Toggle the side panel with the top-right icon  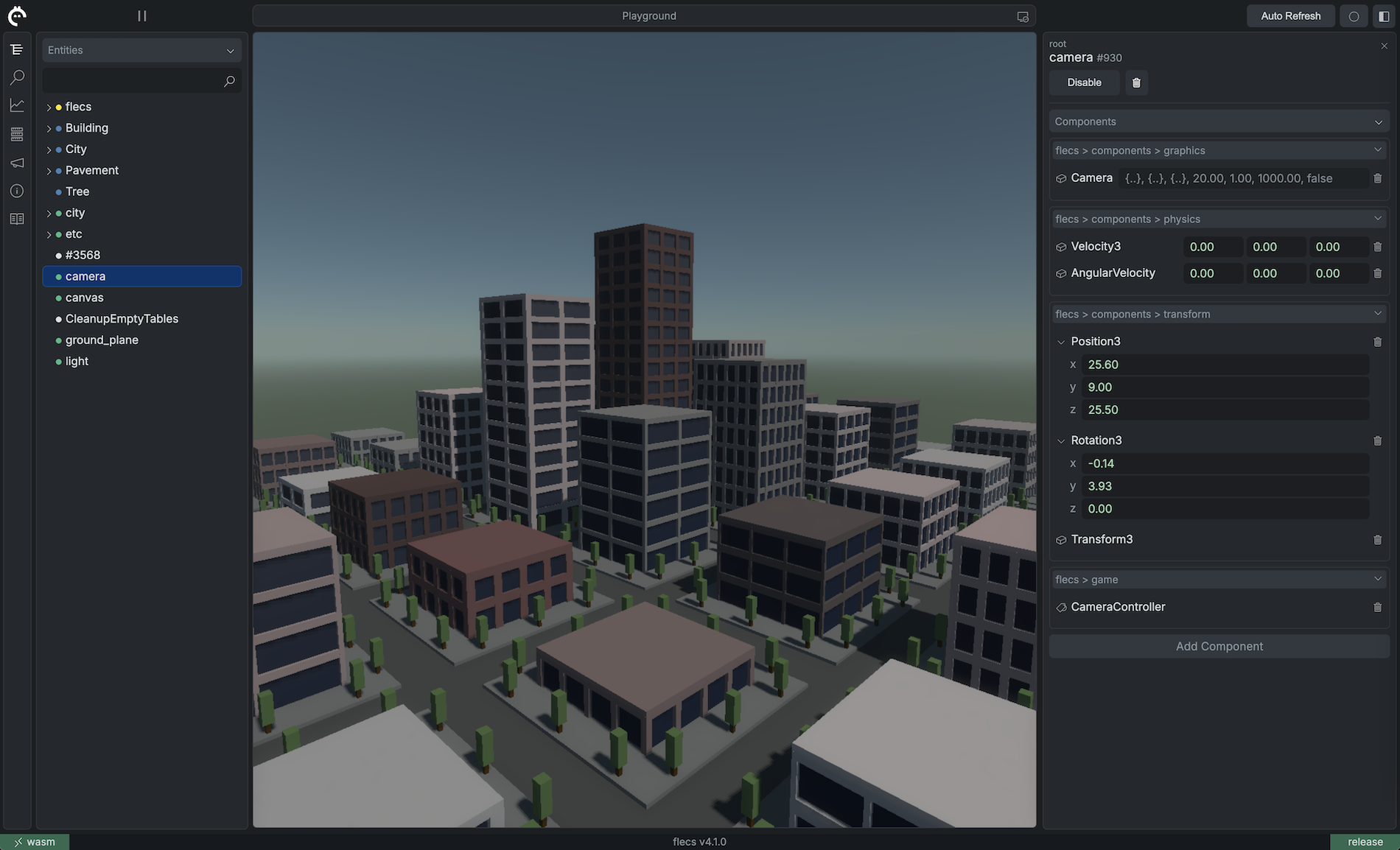(1384, 15)
